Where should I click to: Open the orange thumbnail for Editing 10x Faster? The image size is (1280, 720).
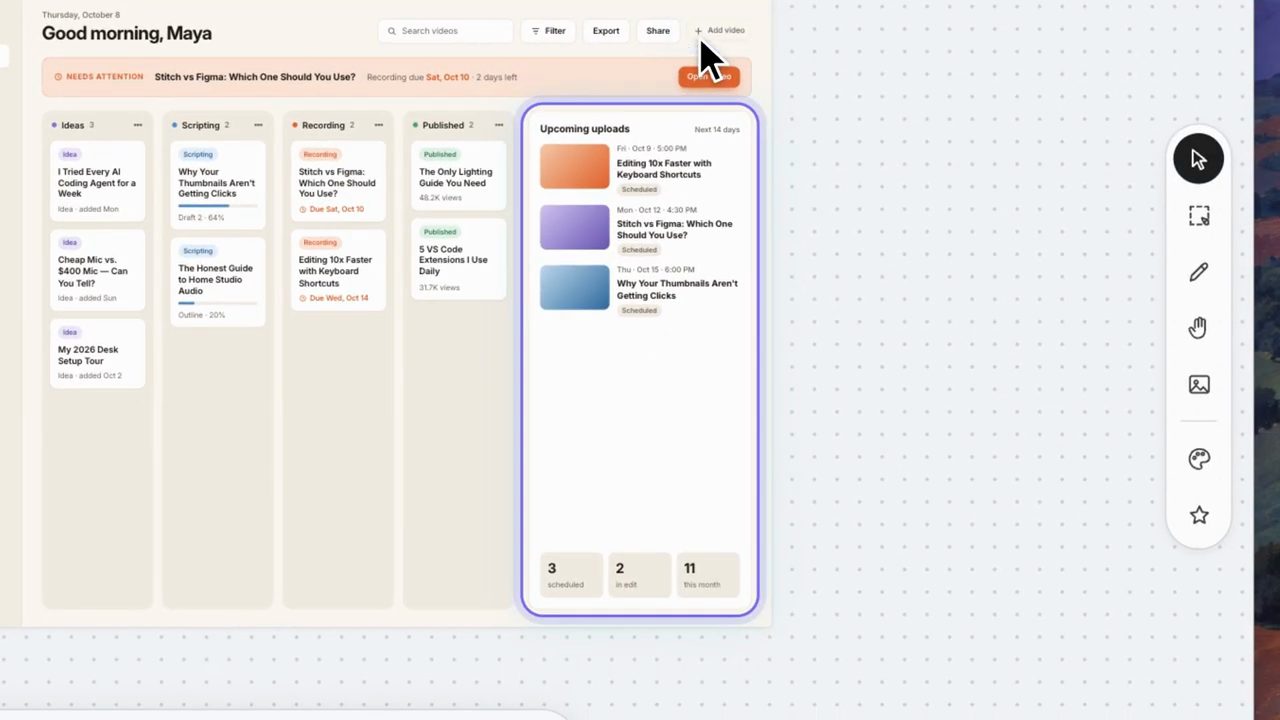pyautogui.click(x=574, y=166)
